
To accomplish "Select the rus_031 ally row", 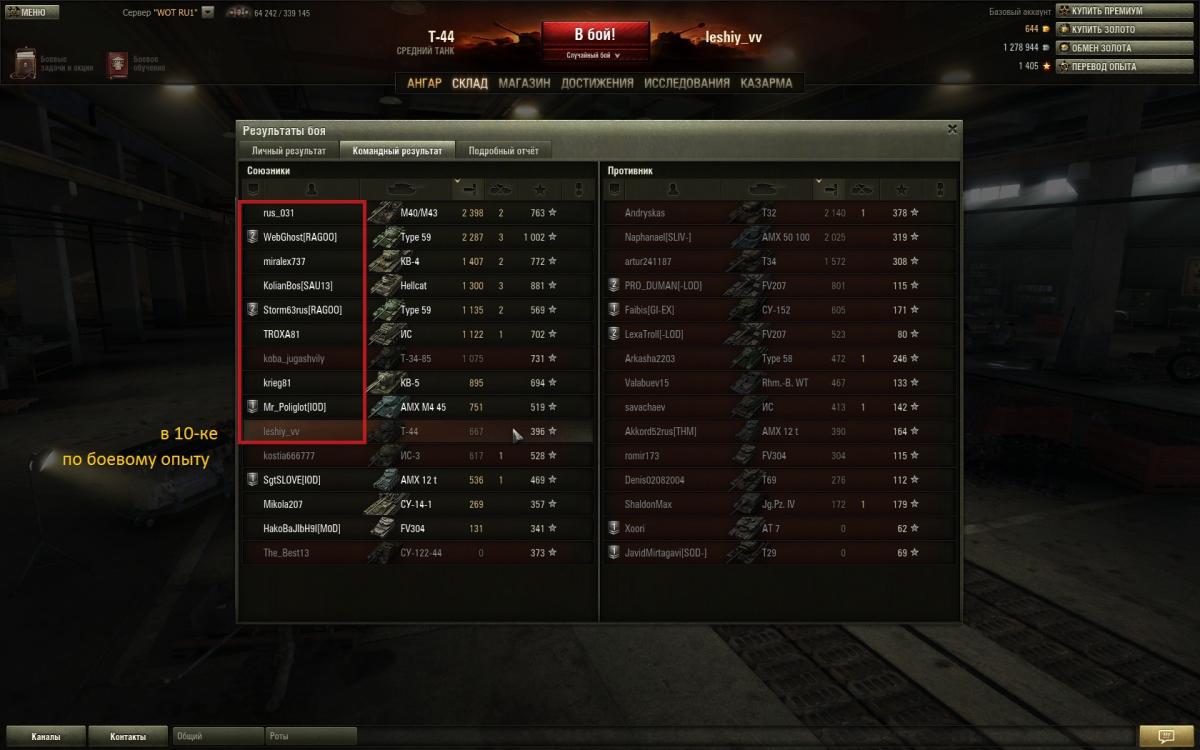I will click(x=419, y=213).
